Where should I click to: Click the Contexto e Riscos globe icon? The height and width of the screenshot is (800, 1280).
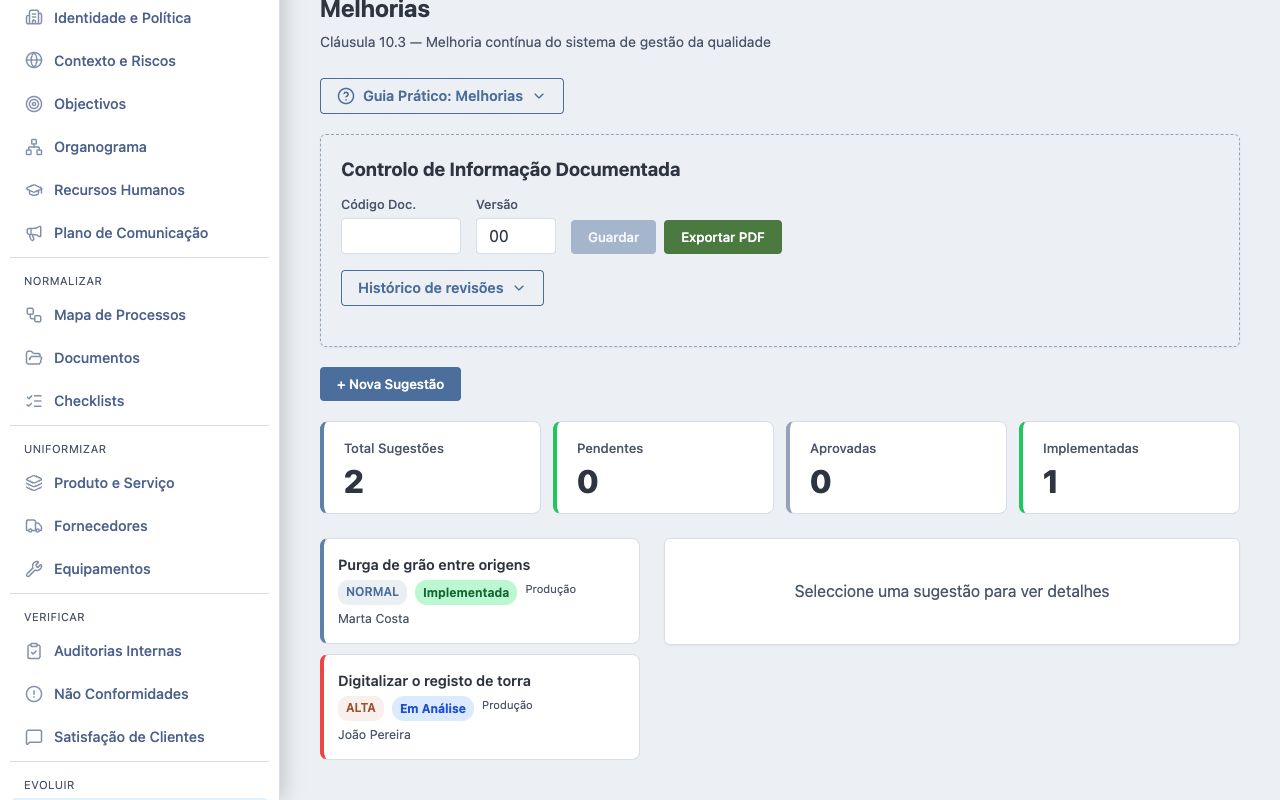[x=34, y=61]
